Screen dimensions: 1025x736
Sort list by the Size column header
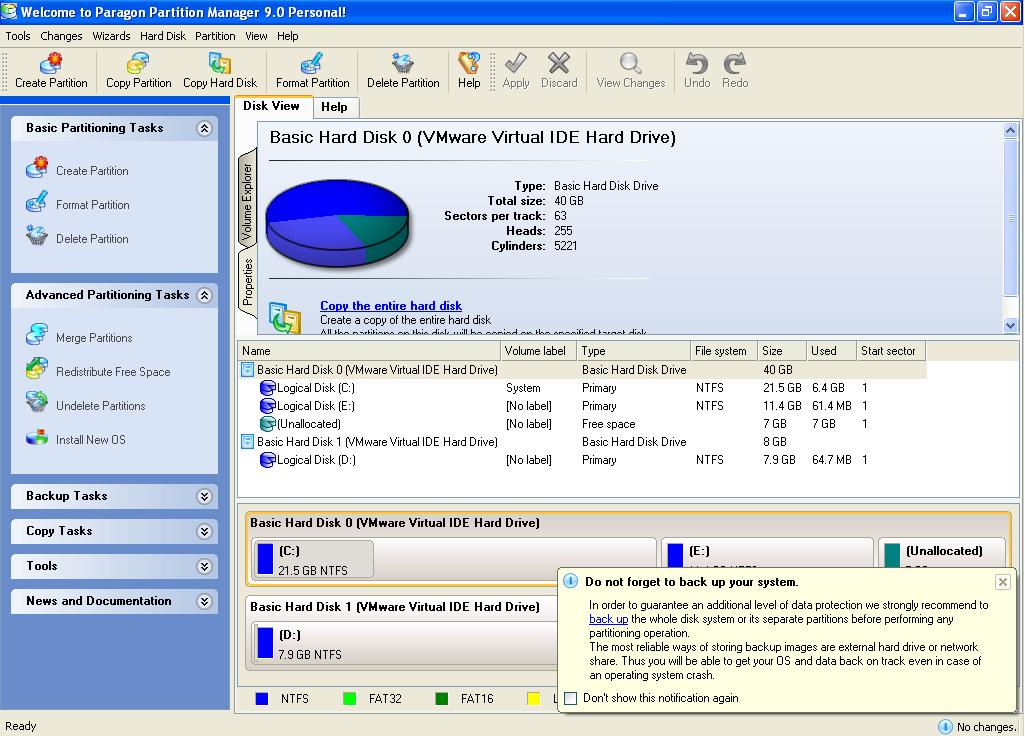pos(781,351)
